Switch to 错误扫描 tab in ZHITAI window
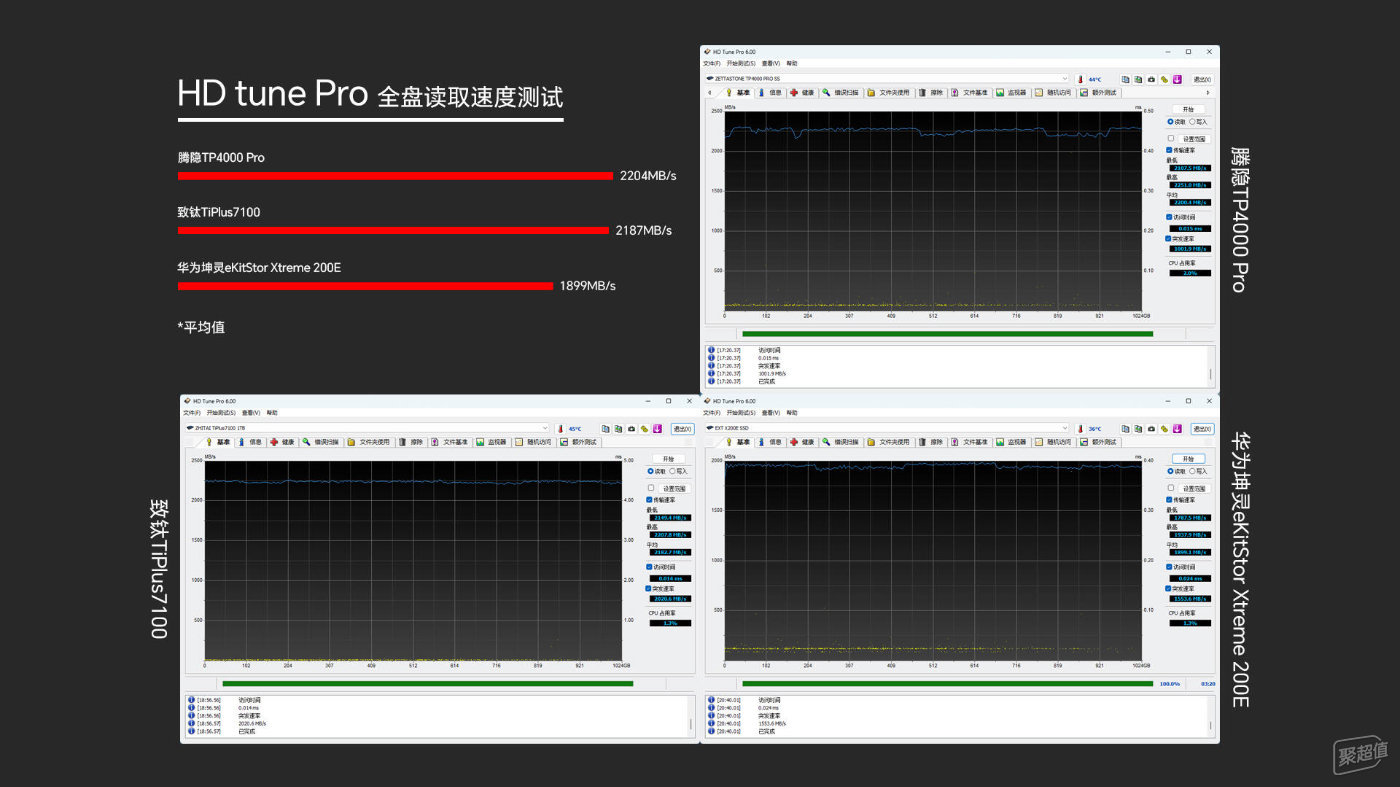This screenshot has width=1400, height=787. [322, 442]
